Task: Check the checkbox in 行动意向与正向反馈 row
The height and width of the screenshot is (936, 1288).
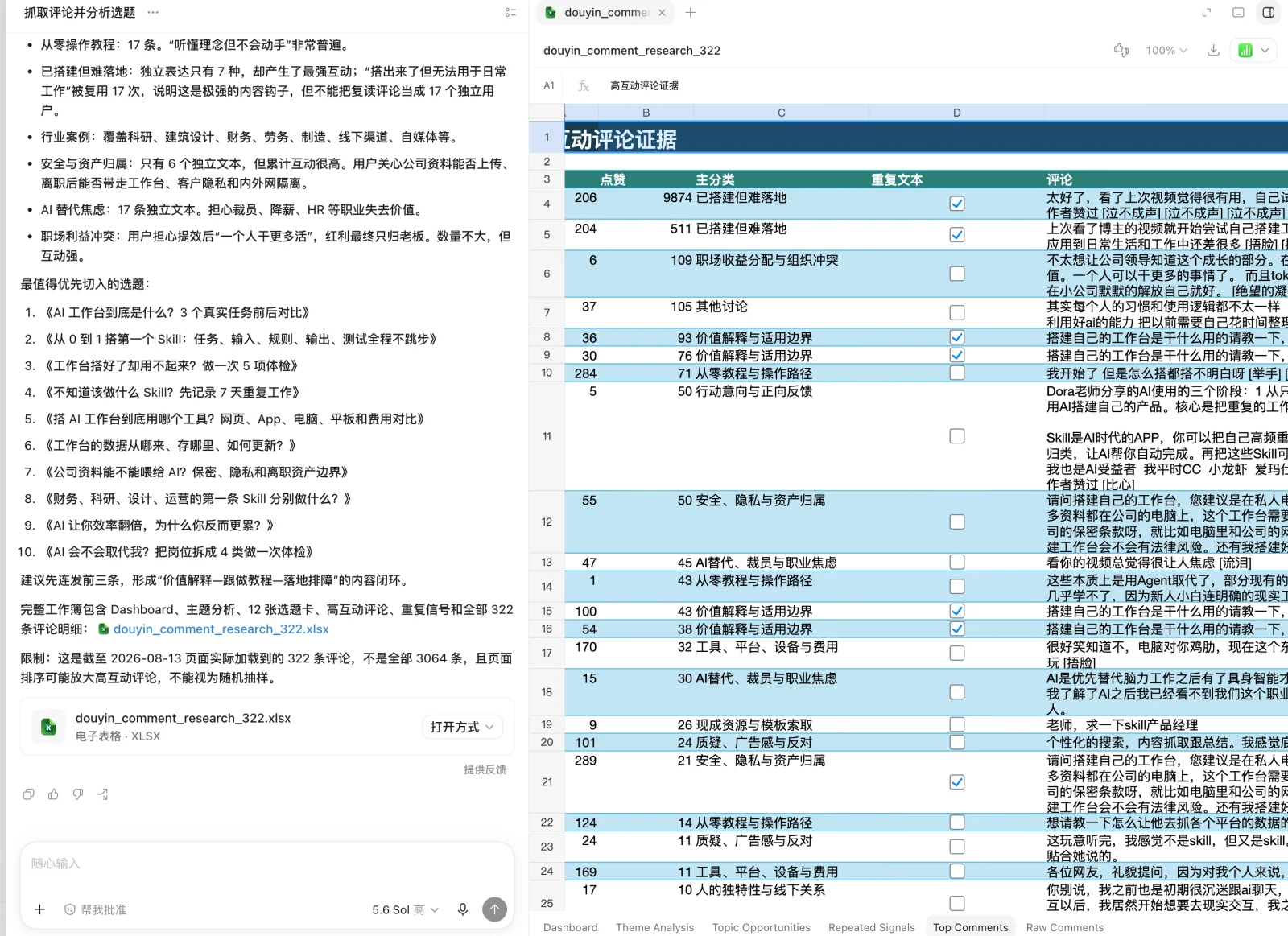Action: click(956, 436)
